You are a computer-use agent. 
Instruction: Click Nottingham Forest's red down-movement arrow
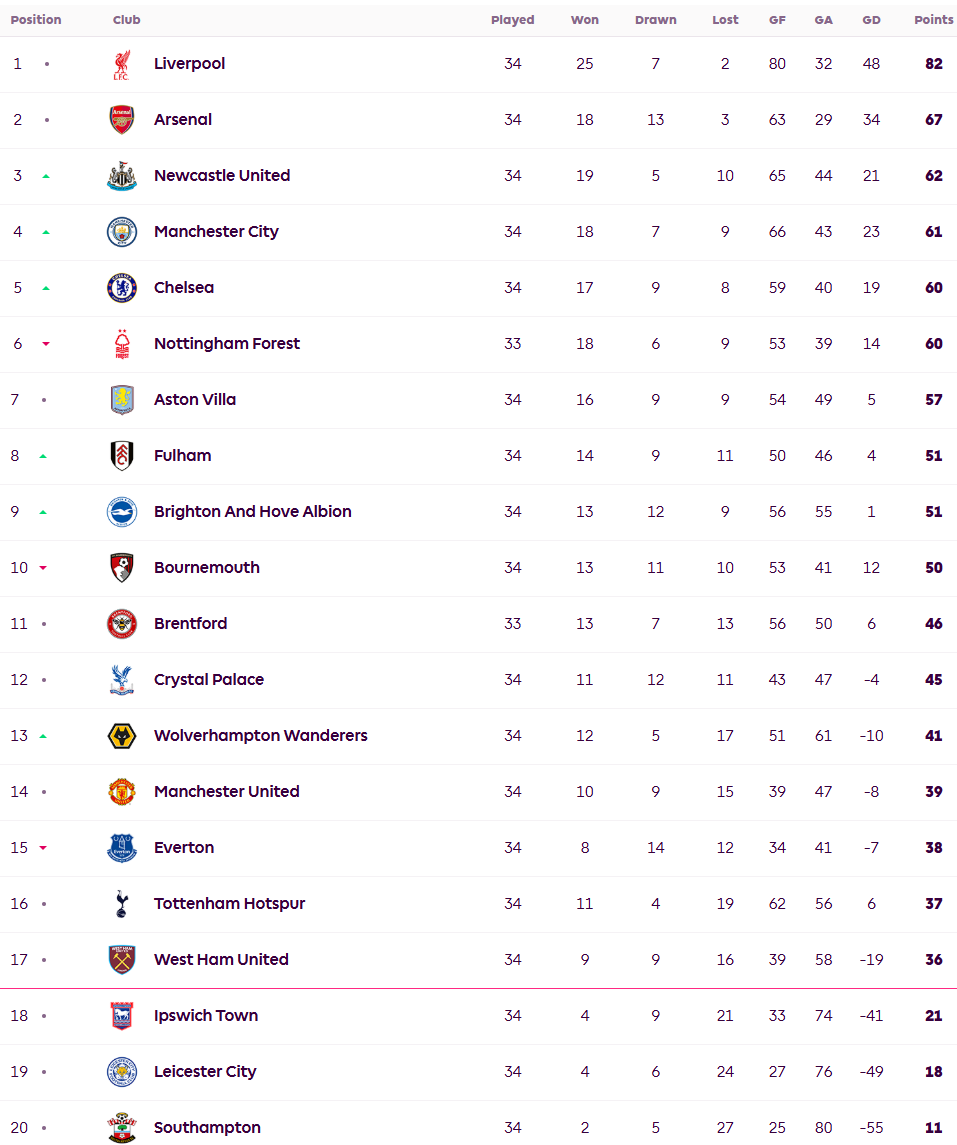(46, 344)
